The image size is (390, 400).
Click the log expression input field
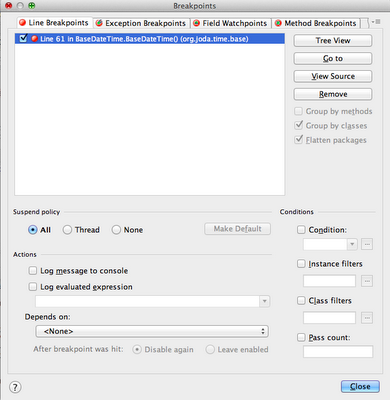[x=148, y=301]
